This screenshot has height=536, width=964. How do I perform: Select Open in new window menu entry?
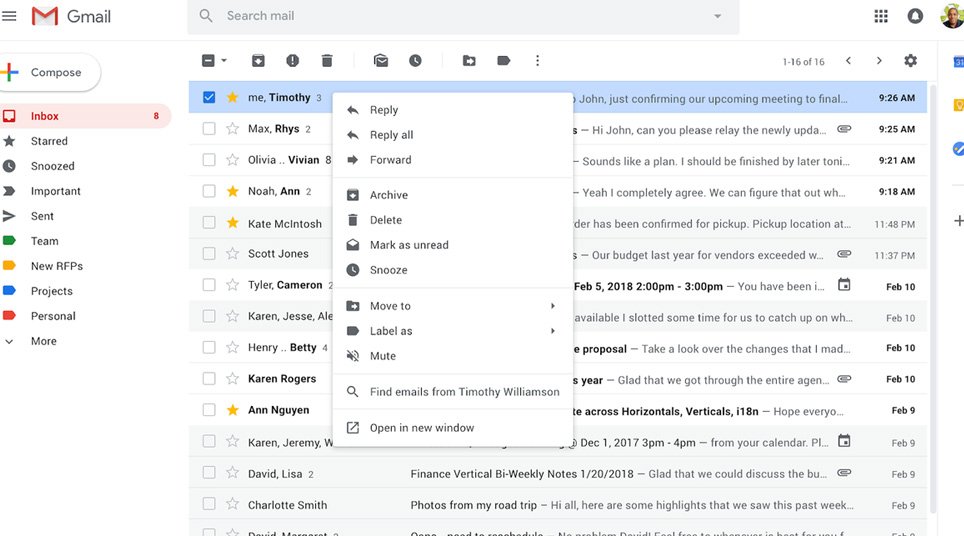tap(421, 428)
